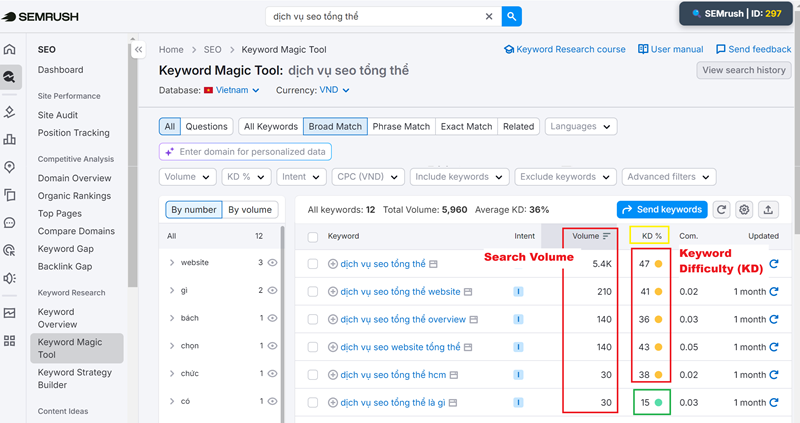
Task: Check the box for 'dịch vụ seo website tổng thể'
Action: pyautogui.click(x=313, y=347)
